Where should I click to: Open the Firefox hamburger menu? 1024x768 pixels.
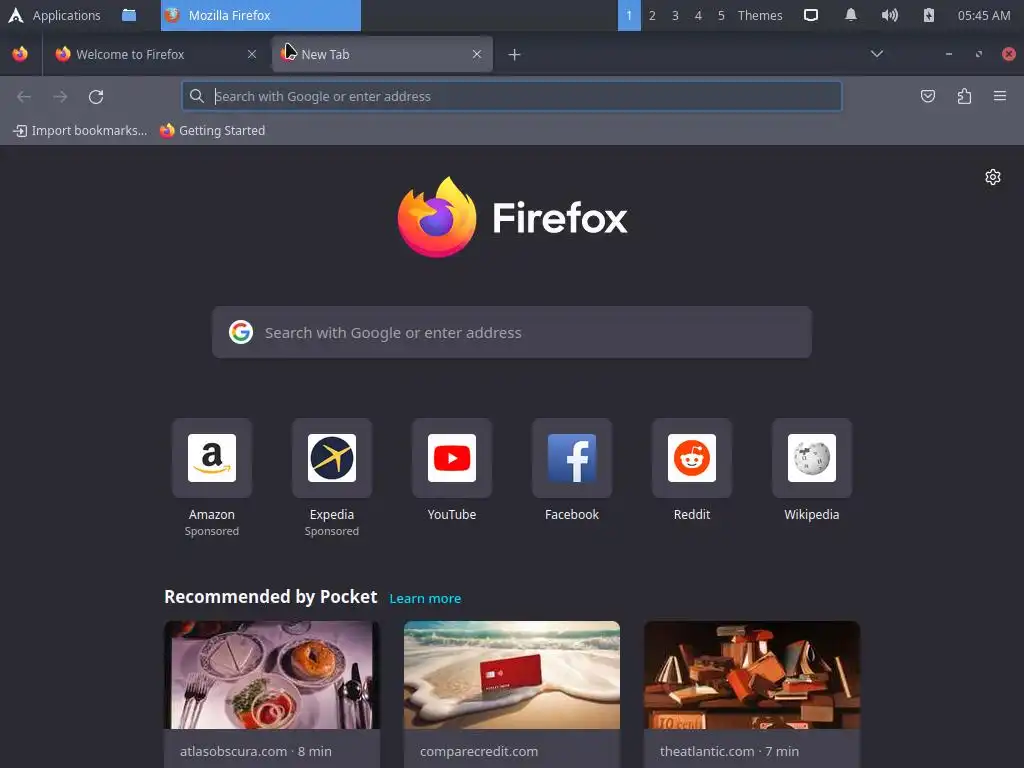pyautogui.click(x=1000, y=97)
